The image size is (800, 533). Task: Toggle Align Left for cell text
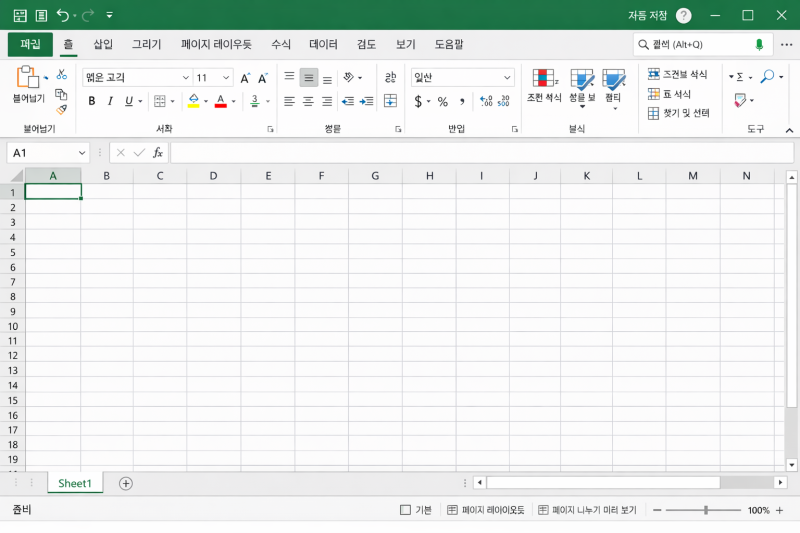coord(289,101)
